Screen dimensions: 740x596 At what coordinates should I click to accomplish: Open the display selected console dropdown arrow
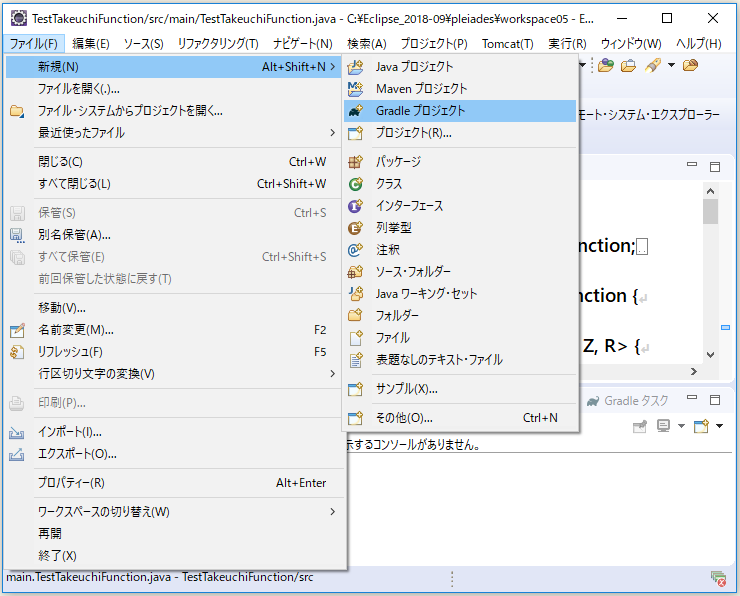point(681,427)
